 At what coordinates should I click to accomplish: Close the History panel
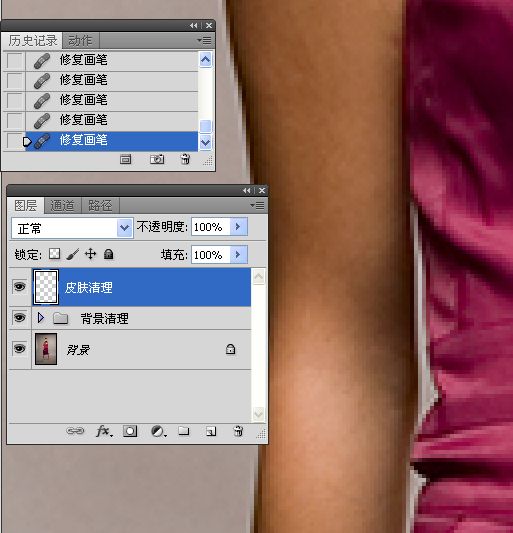pos(209,25)
